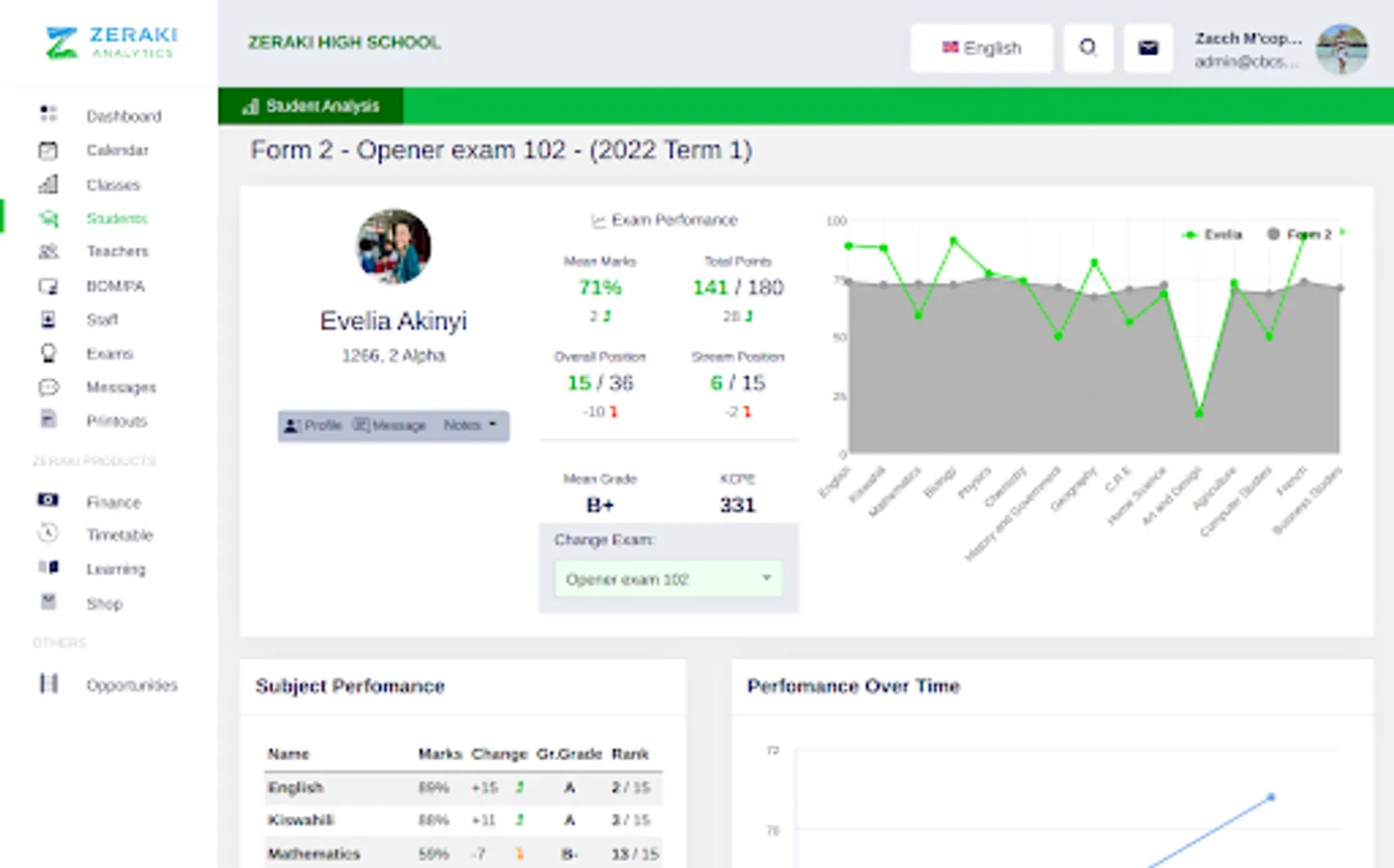Click the Staff sidebar icon
Screen dimensions: 1394x868
[48, 319]
